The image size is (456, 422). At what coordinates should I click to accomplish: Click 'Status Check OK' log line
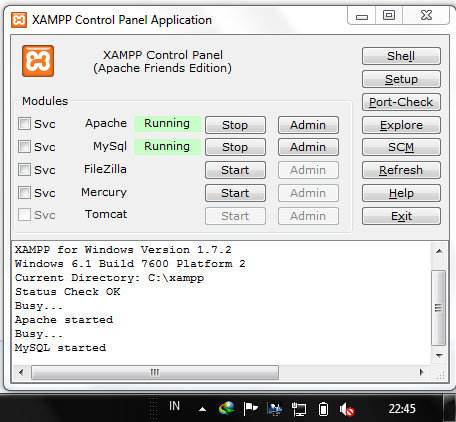68,292
